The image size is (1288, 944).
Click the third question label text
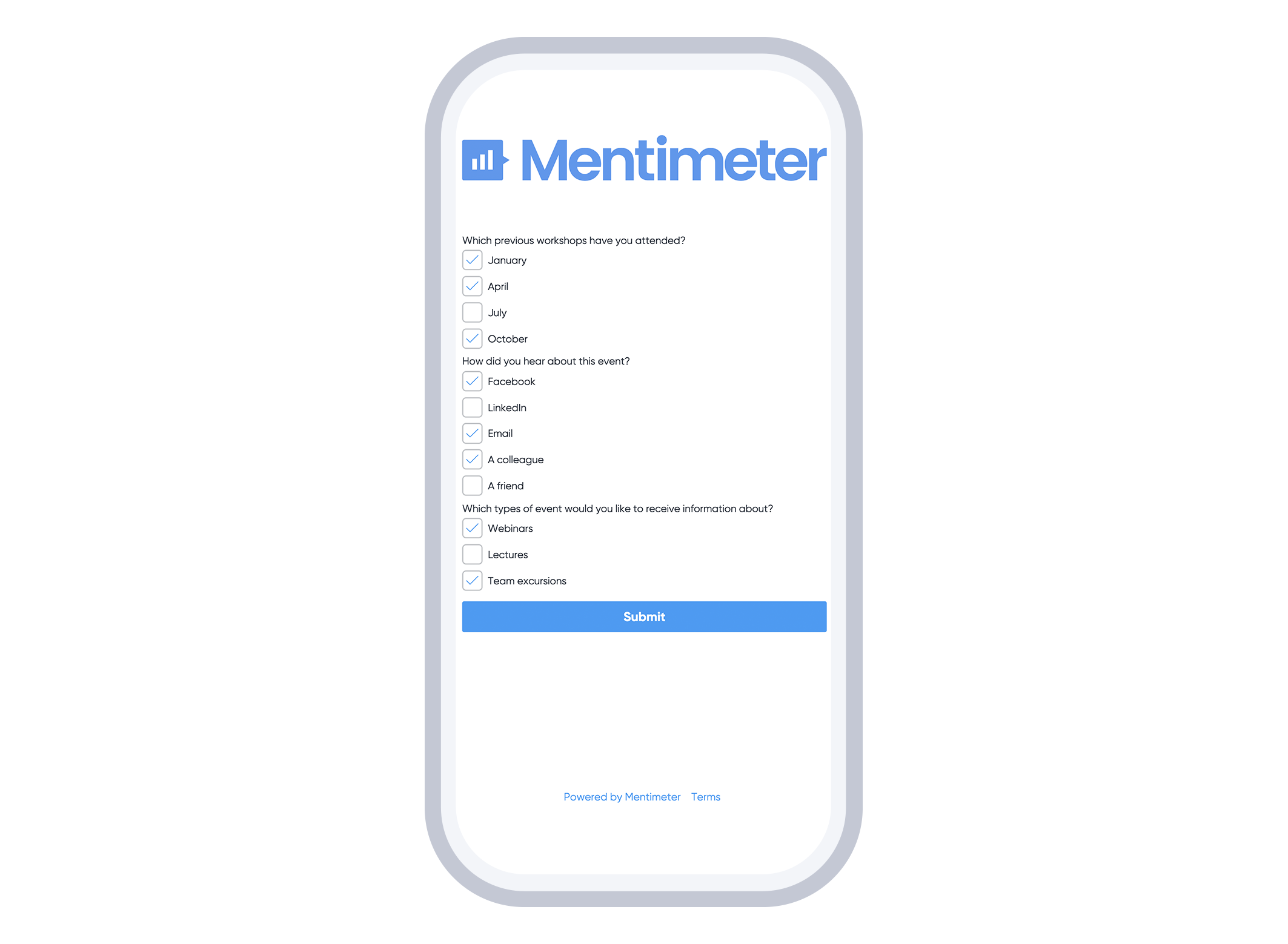[620, 509]
